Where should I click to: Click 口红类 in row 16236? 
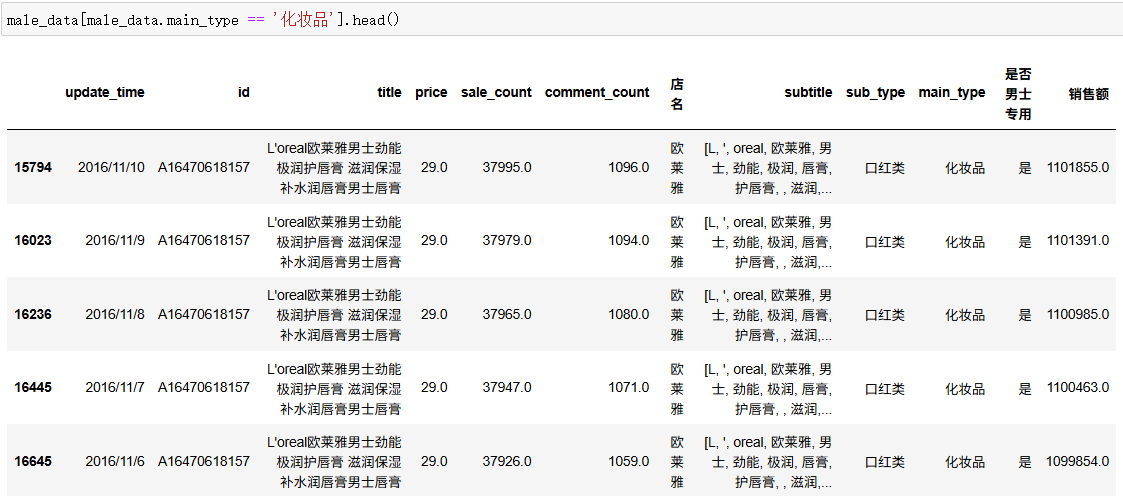coord(885,315)
